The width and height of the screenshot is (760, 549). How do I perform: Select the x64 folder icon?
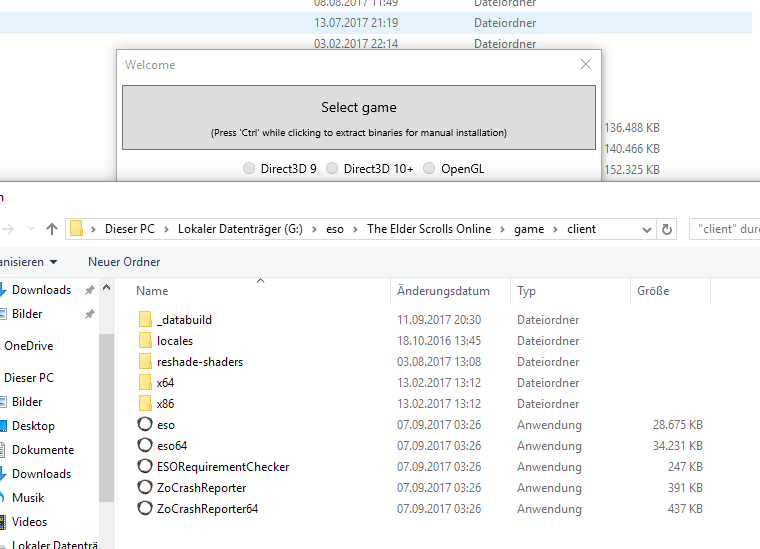click(145, 383)
